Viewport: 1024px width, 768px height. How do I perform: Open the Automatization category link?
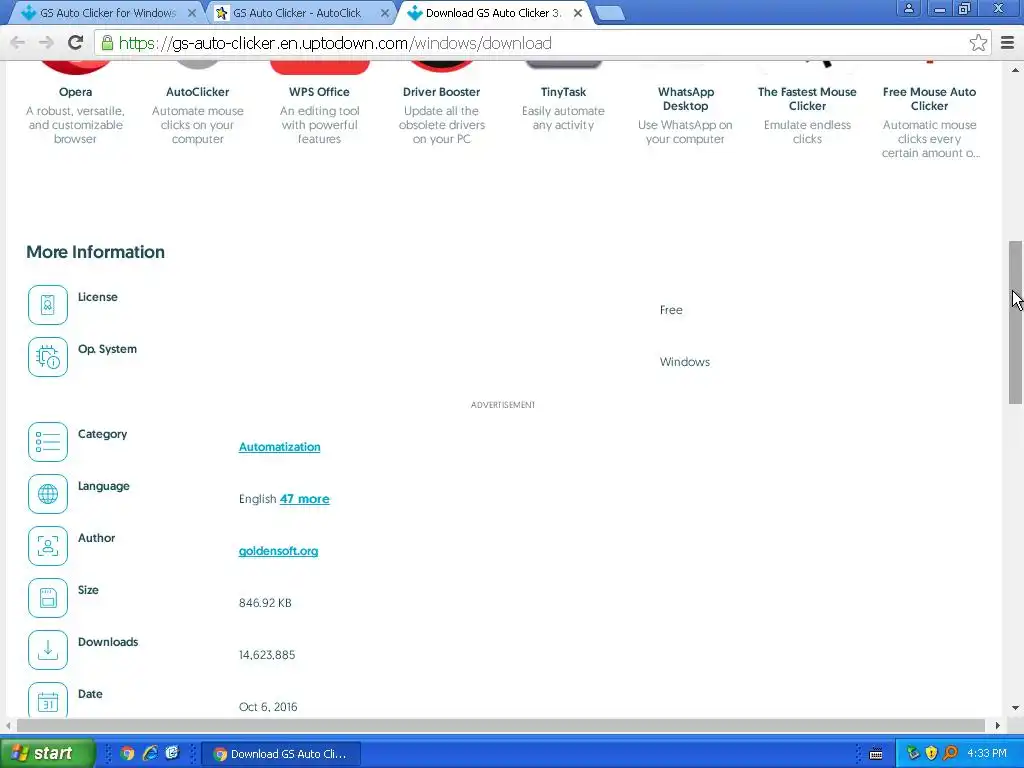[280, 447]
